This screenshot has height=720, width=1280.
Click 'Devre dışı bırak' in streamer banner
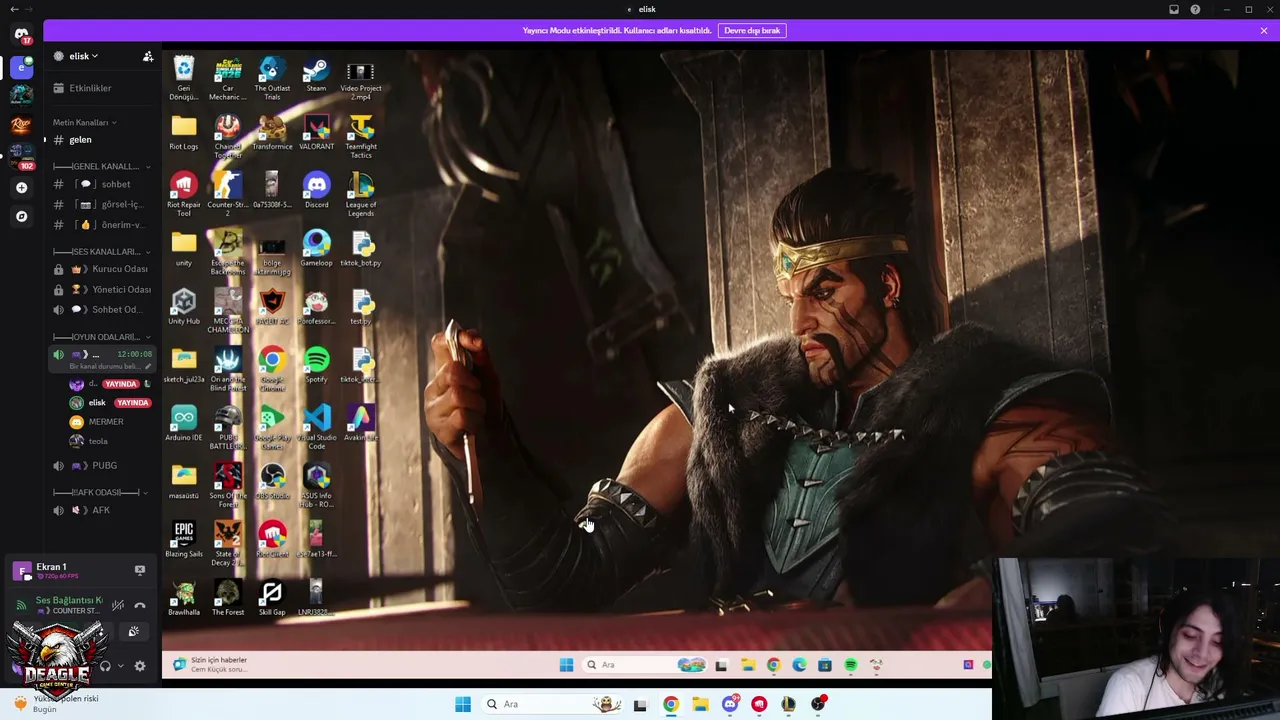coord(752,30)
